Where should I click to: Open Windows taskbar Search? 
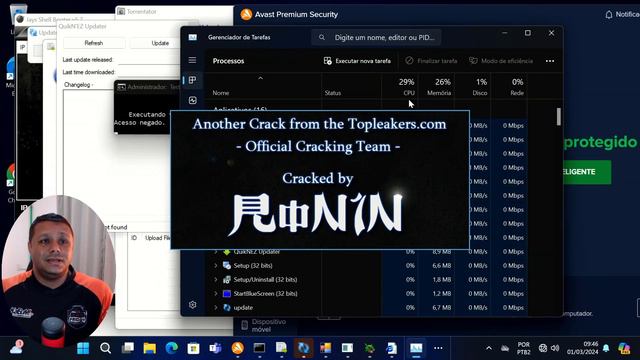[105, 348]
